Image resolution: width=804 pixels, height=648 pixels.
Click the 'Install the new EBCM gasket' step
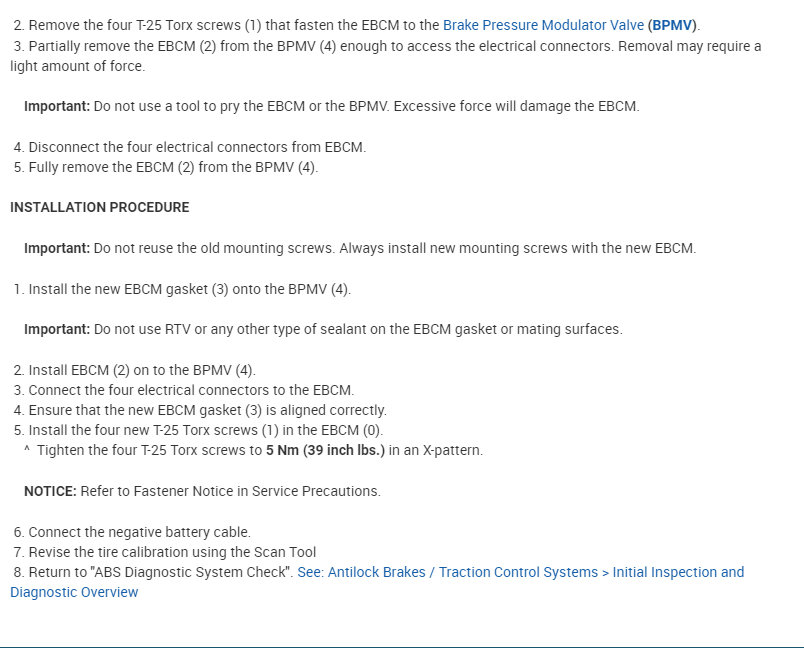189,289
